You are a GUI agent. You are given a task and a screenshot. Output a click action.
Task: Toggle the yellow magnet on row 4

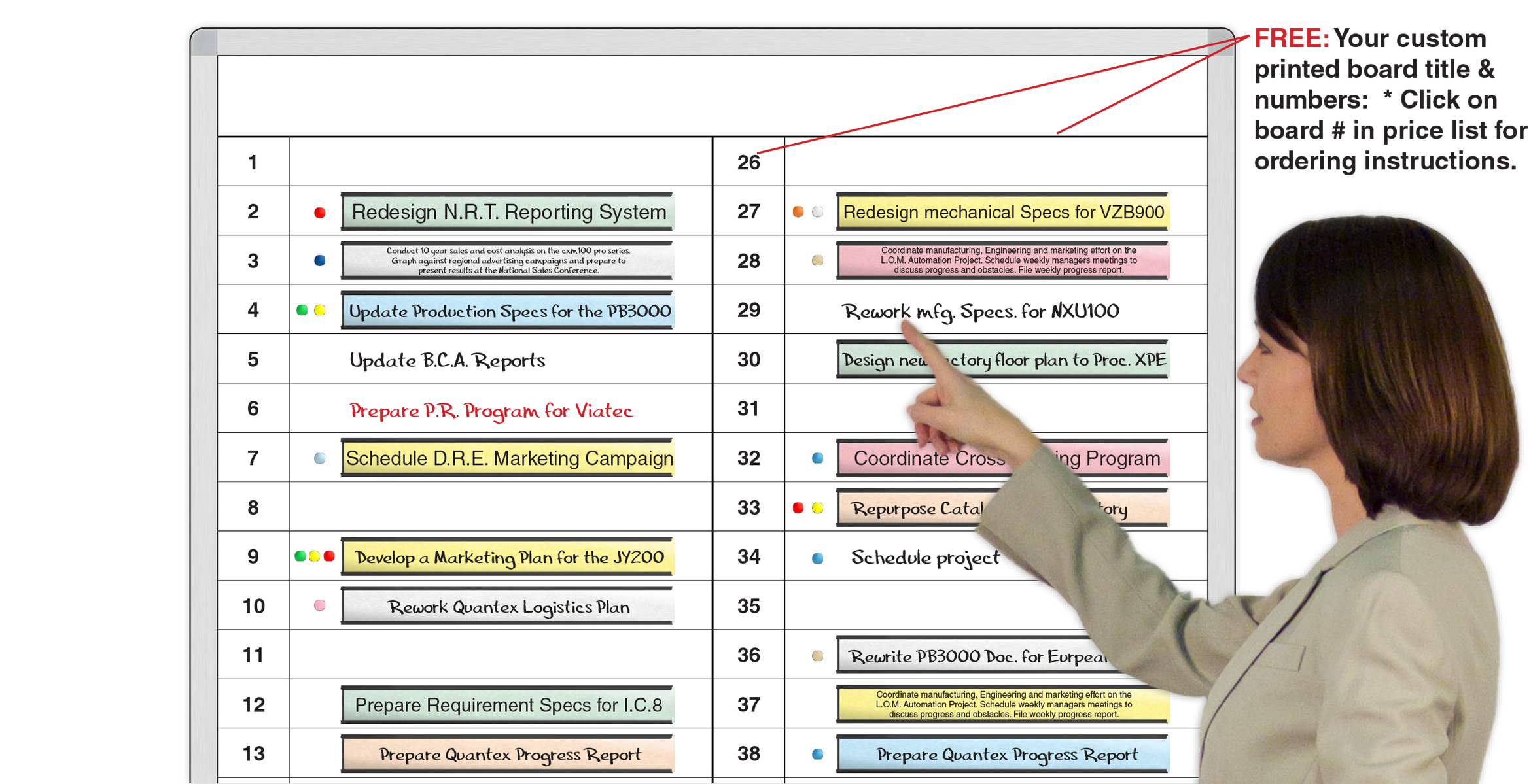coord(320,311)
